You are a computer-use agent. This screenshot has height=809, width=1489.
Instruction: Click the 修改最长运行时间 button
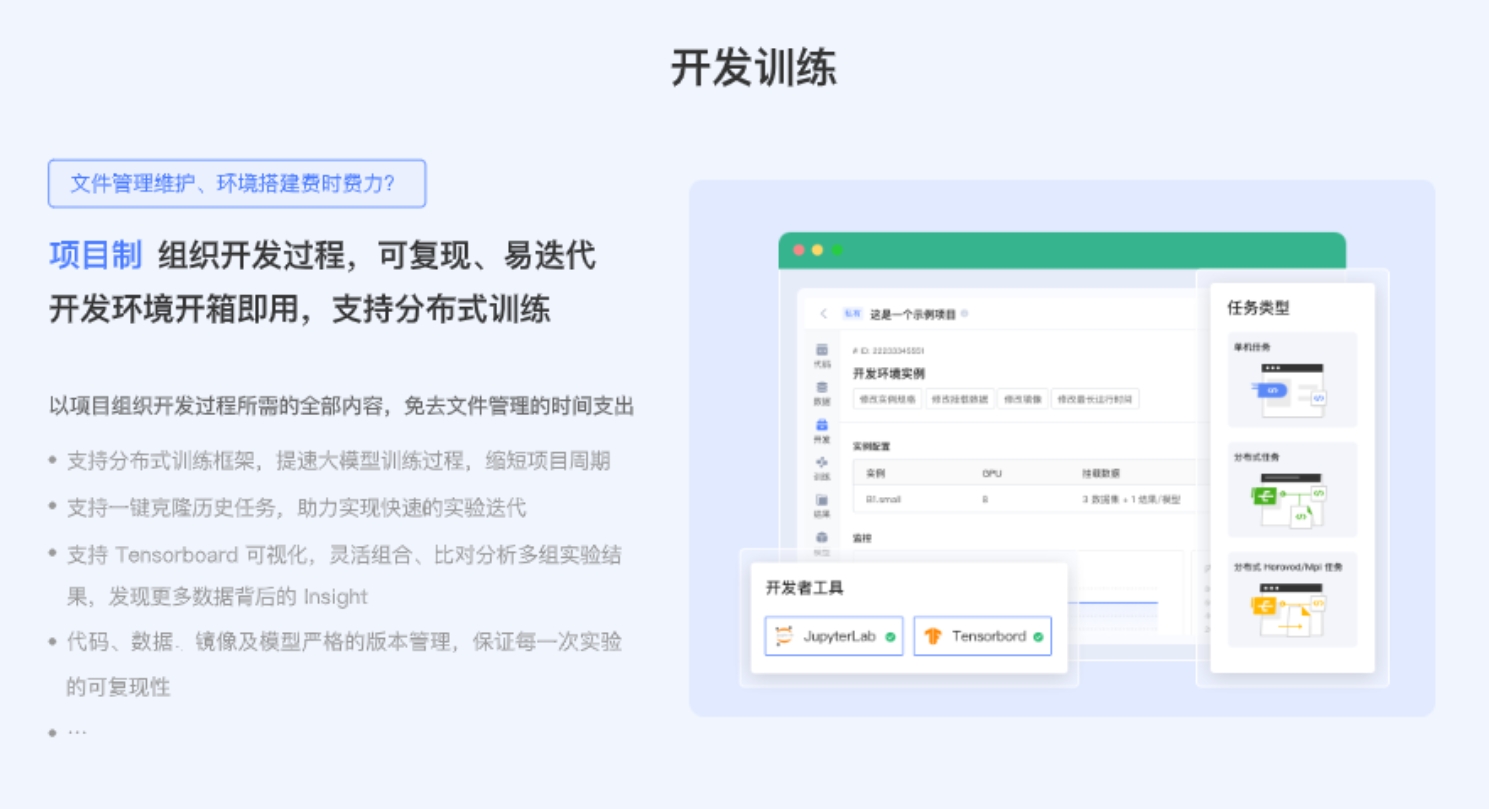pos(1095,399)
